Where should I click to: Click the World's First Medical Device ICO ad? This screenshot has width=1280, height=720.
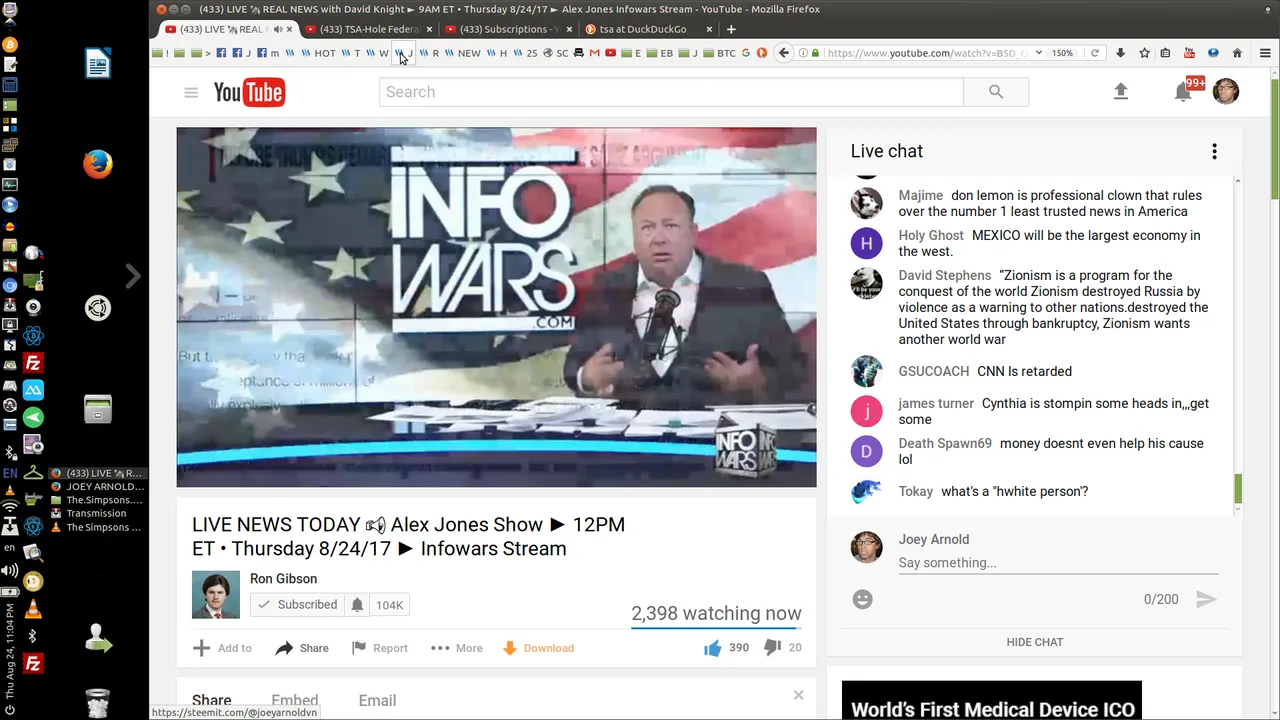click(x=992, y=700)
